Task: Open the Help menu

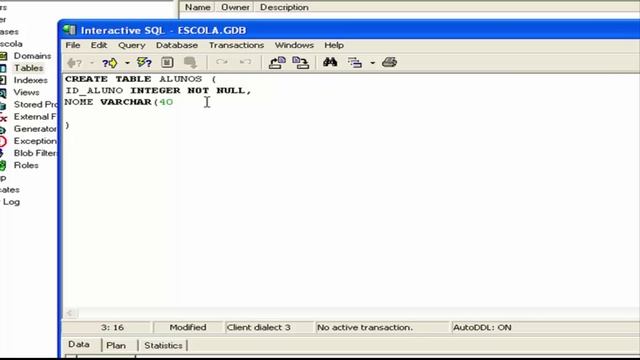Action: pyautogui.click(x=334, y=45)
